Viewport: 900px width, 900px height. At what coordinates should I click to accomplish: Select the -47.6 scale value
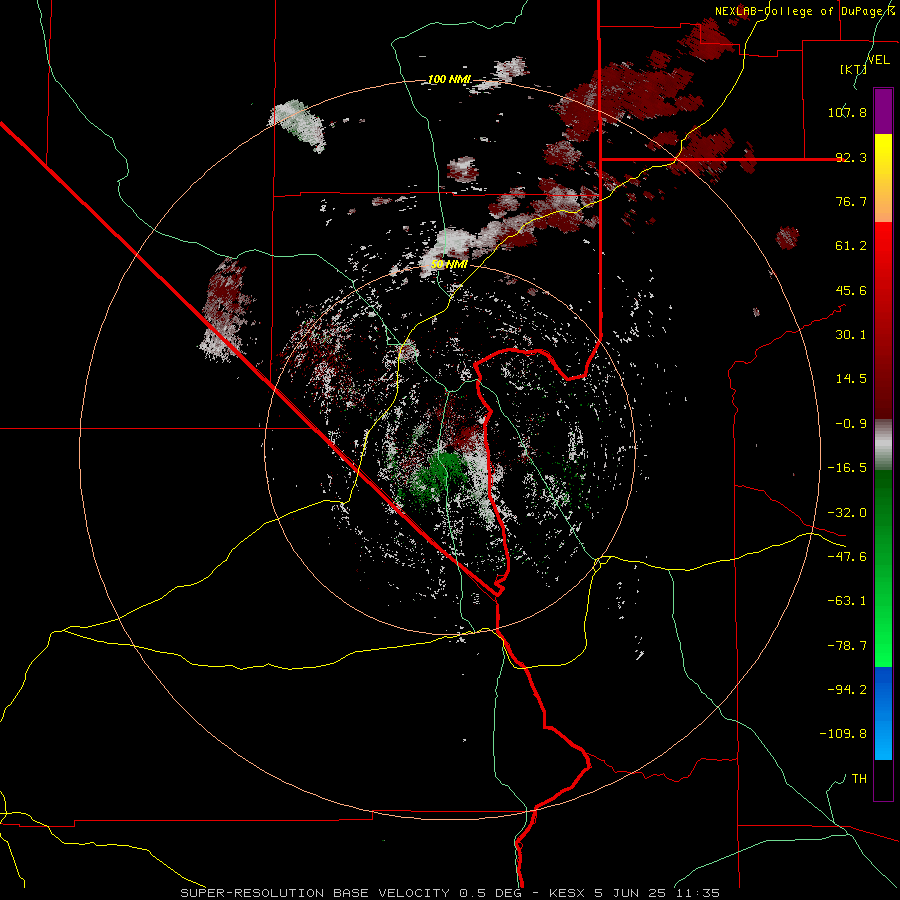point(847,557)
